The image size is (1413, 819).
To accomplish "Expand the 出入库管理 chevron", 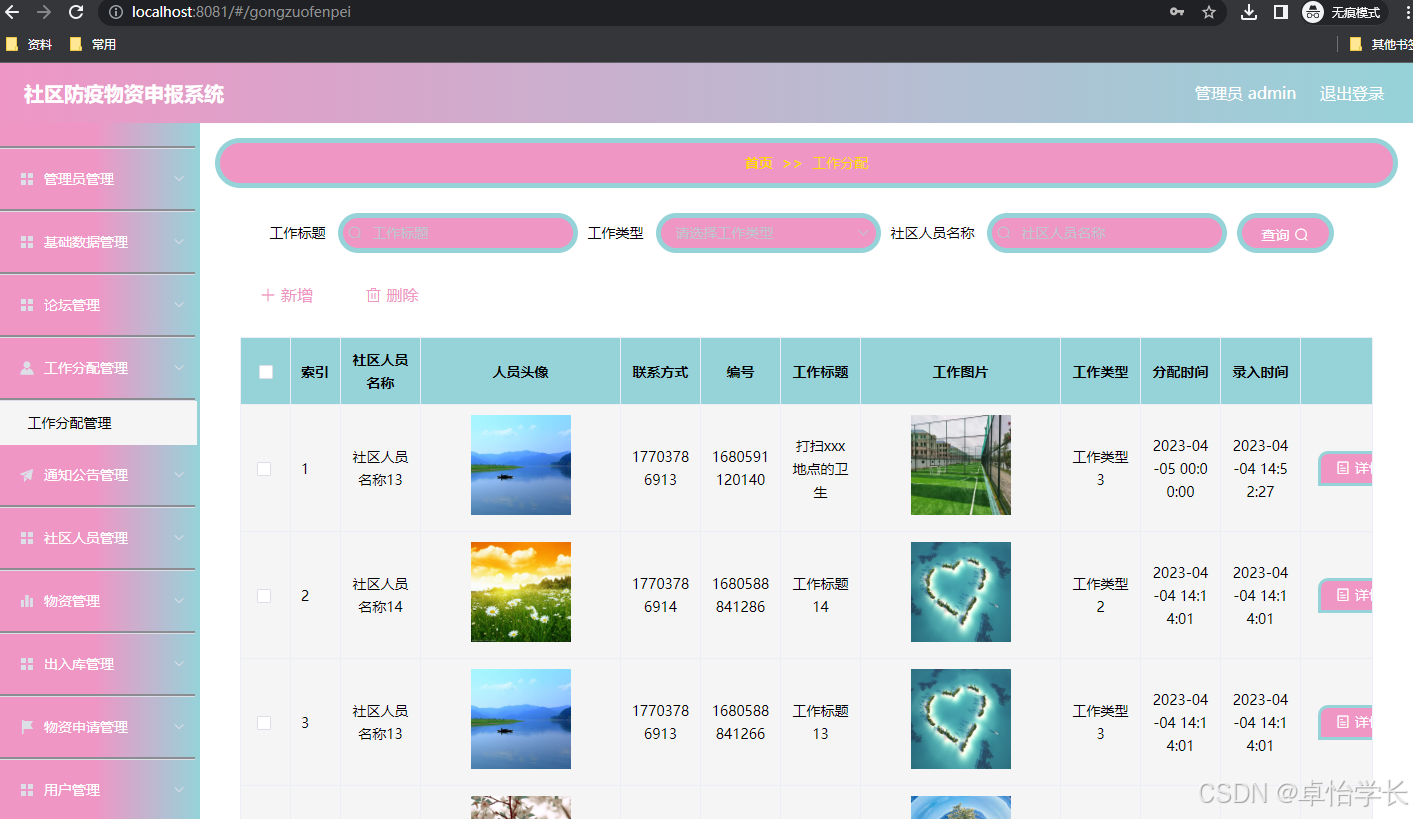I will (179, 664).
